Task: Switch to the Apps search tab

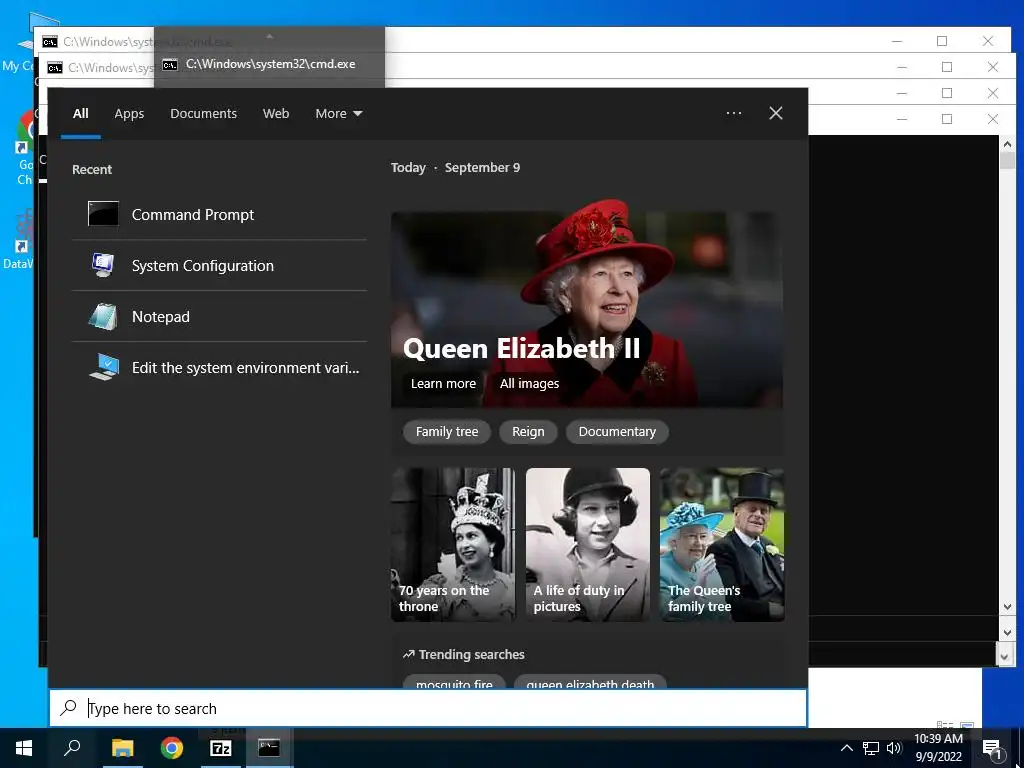Action: pos(129,113)
